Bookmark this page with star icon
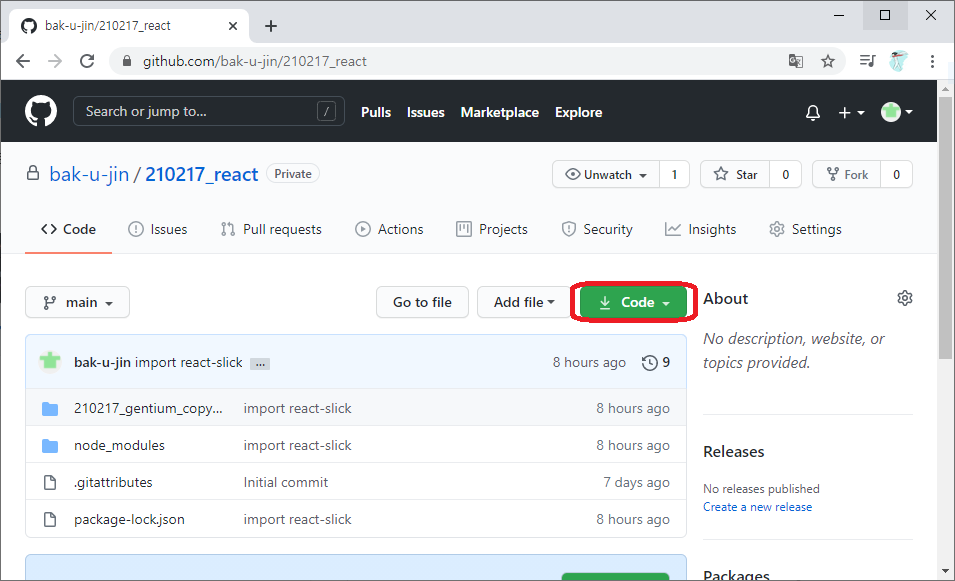The image size is (955, 581). click(827, 61)
